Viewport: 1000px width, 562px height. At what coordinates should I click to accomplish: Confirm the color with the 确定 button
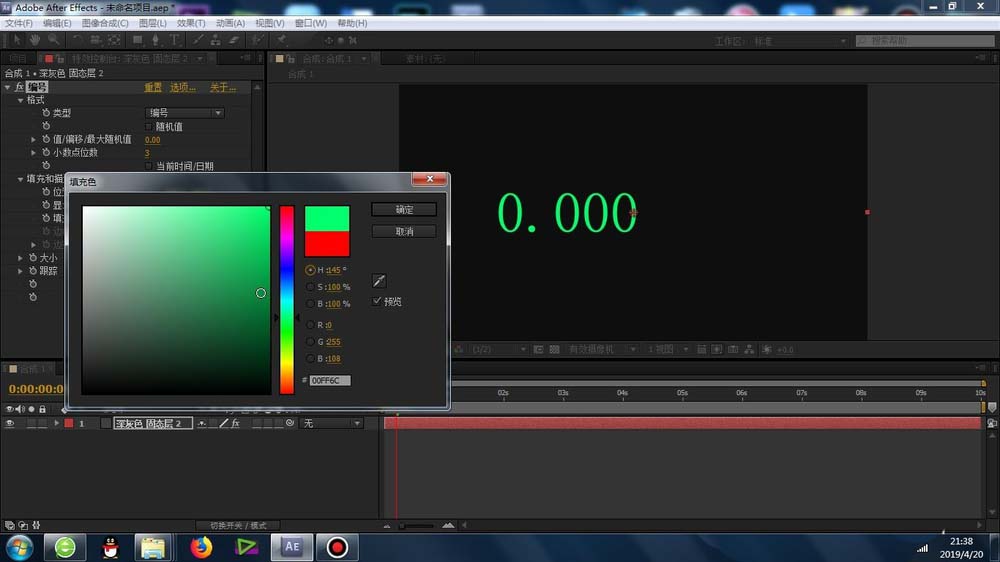coord(404,210)
